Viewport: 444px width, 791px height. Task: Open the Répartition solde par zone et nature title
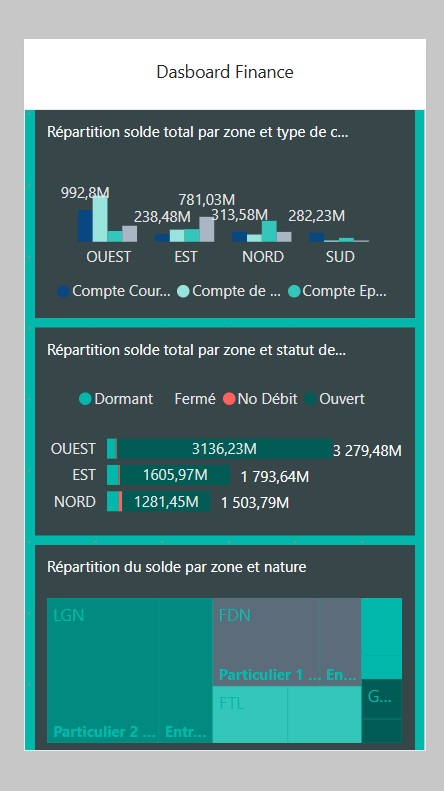coord(177,567)
